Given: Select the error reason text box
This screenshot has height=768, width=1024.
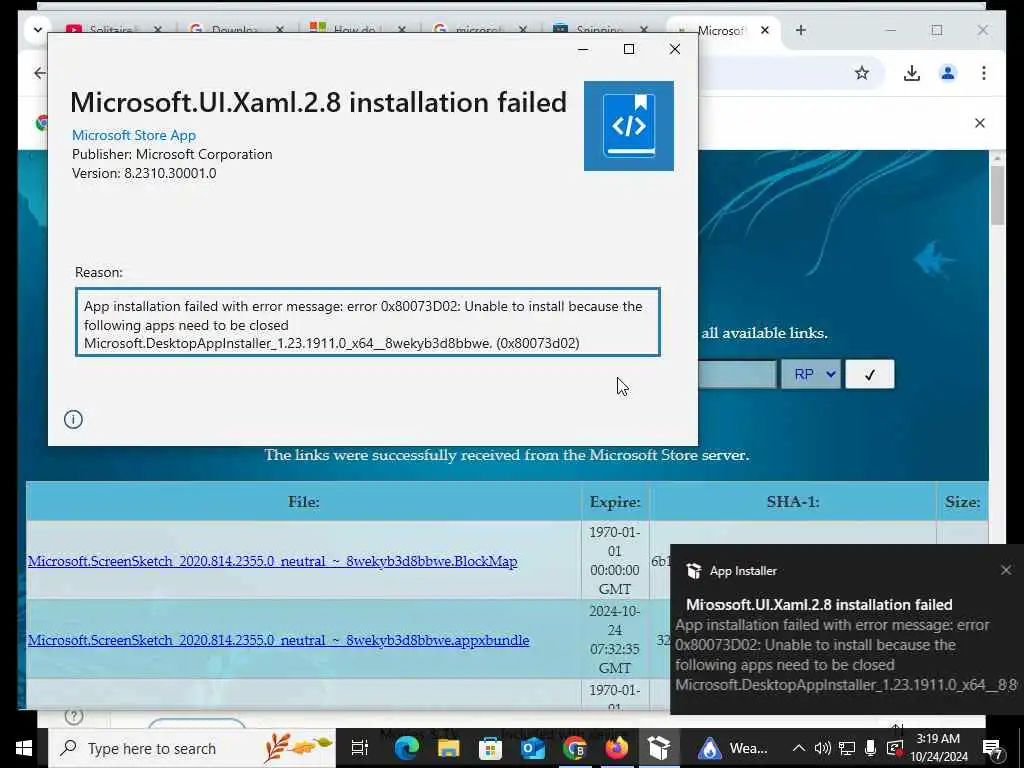Looking at the screenshot, I should point(368,322).
